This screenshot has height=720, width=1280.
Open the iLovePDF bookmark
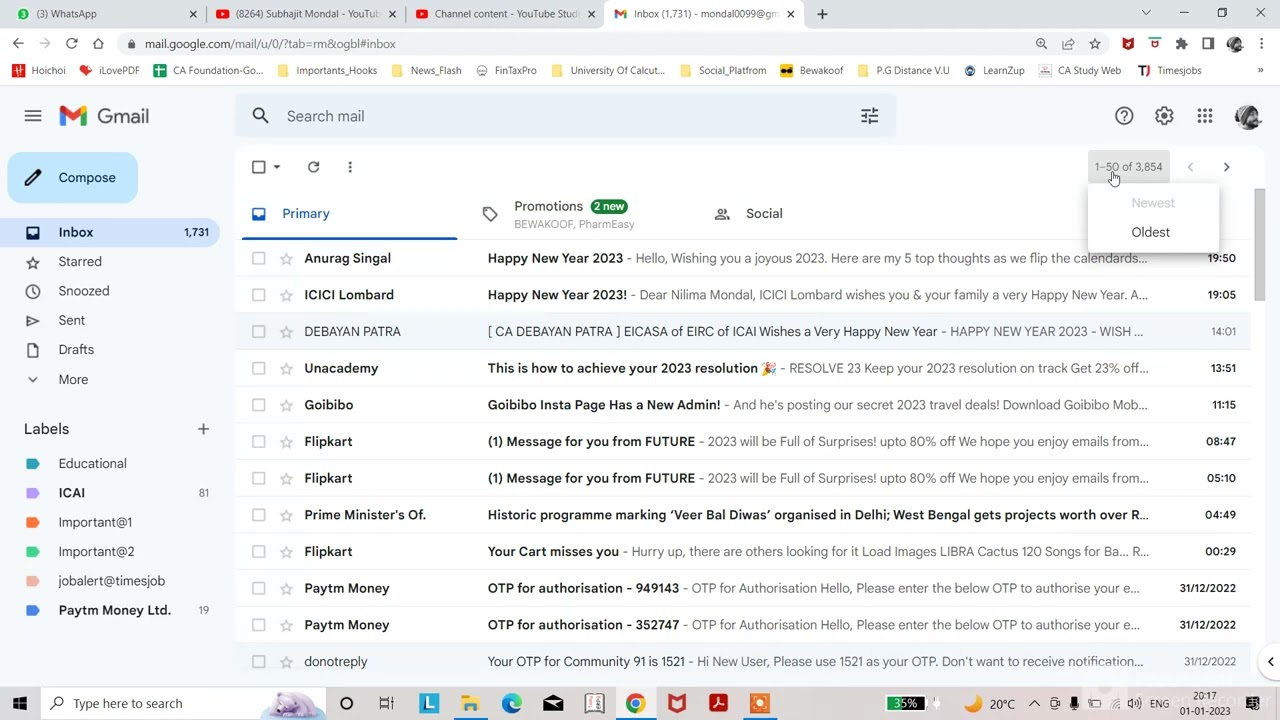tap(109, 71)
